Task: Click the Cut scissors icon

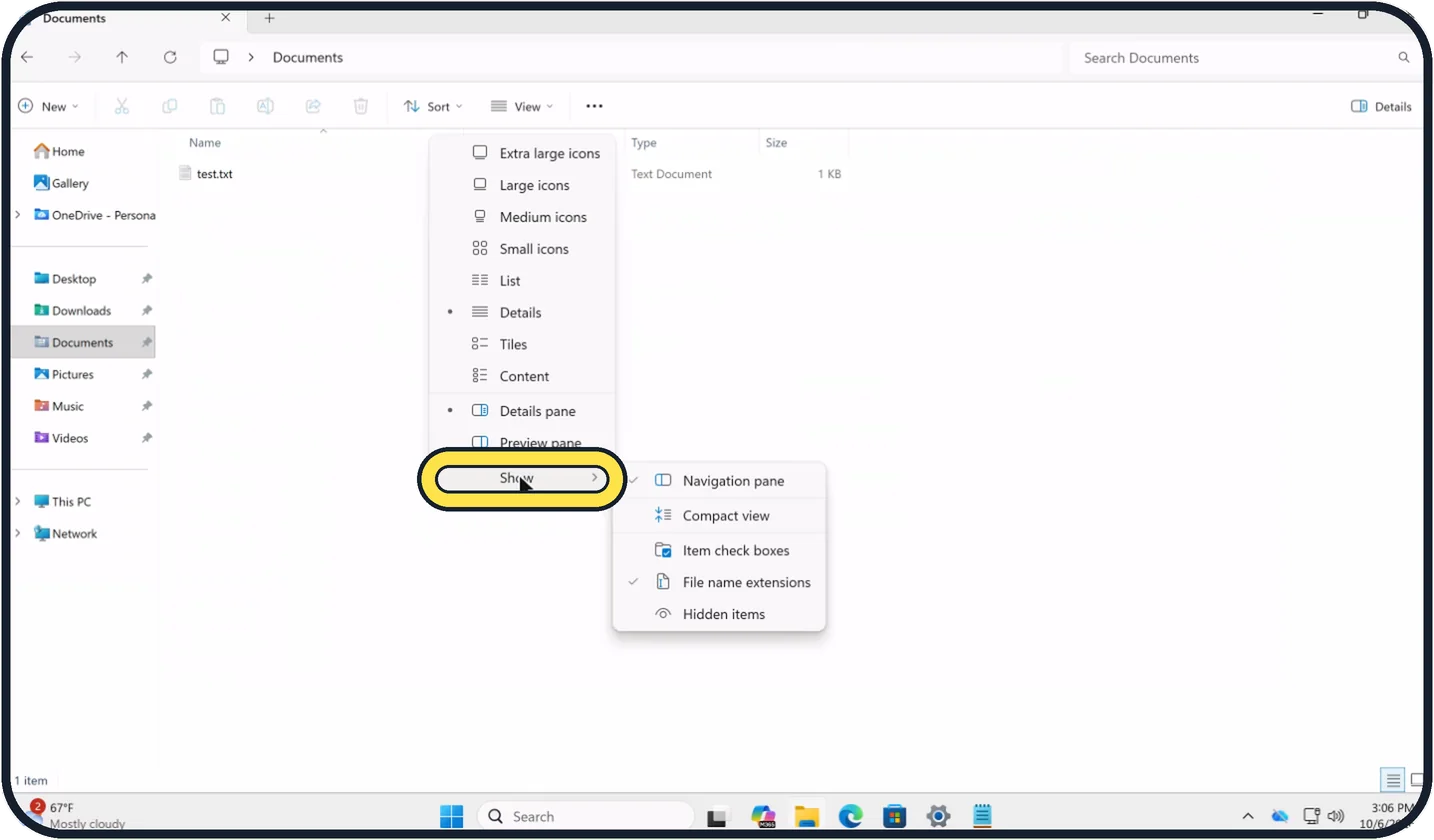Action: 122,106
